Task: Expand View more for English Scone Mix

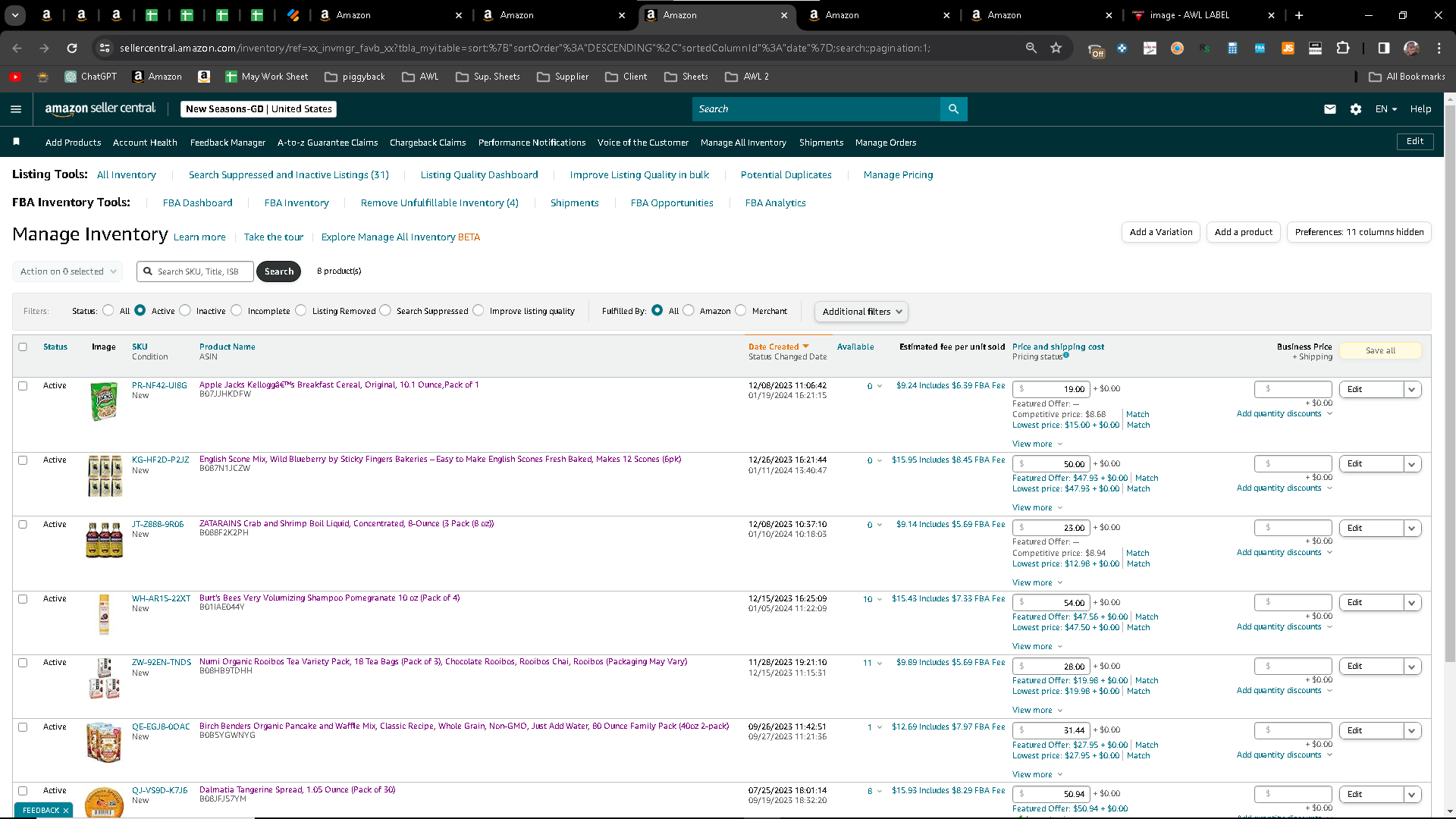Action: (1037, 508)
